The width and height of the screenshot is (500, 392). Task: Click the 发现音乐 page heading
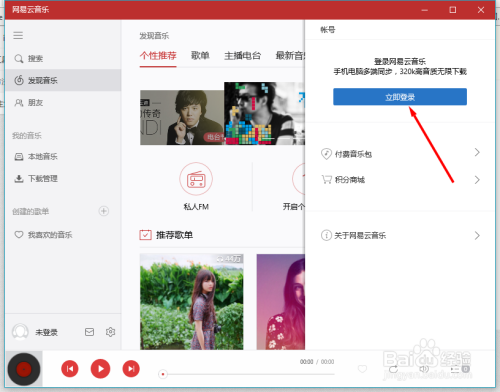point(154,36)
